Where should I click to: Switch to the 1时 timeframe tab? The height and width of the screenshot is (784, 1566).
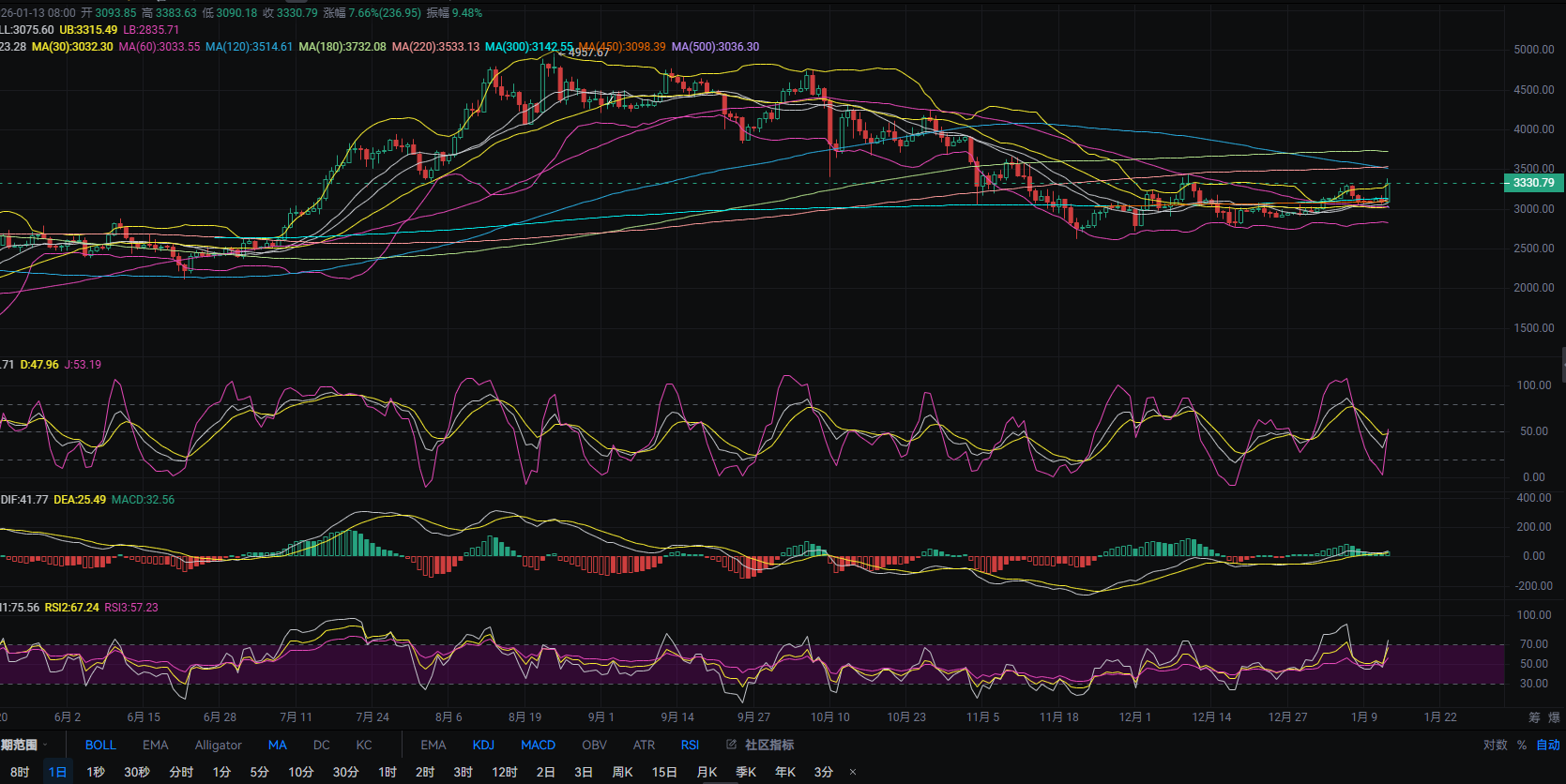(x=388, y=772)
